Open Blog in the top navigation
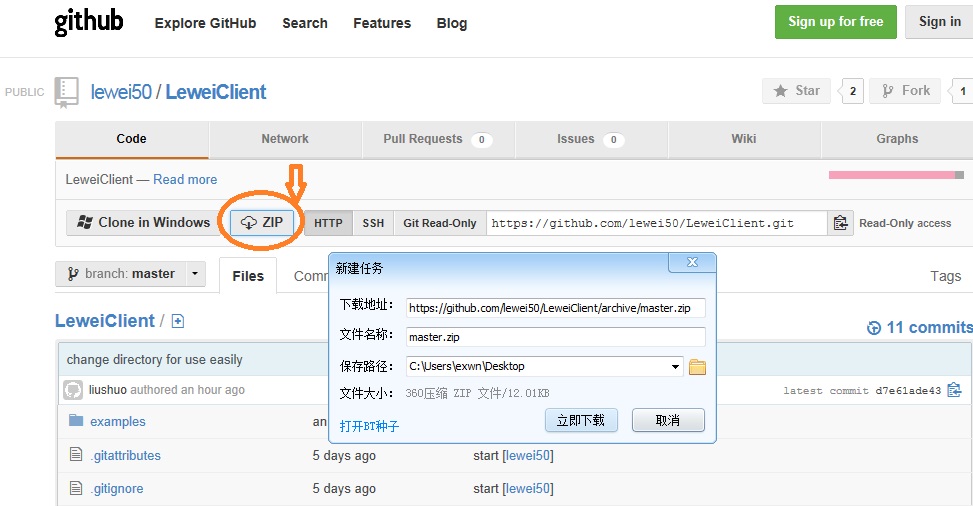 coord(452,24)
